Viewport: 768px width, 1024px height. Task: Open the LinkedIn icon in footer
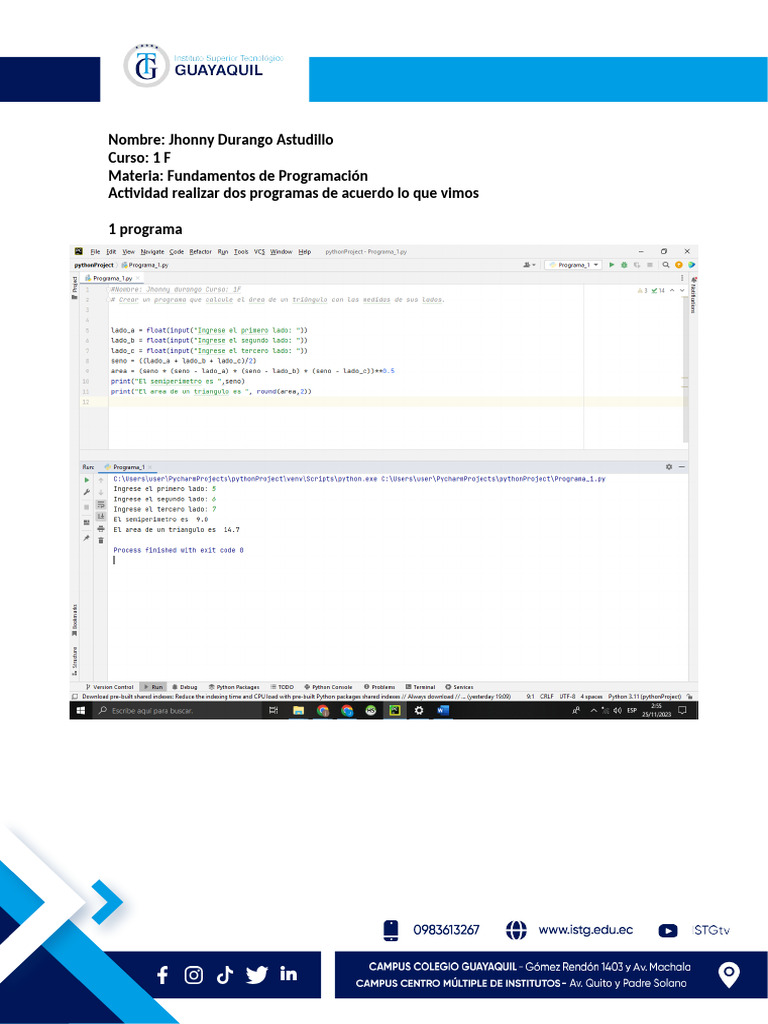[x=289, y=974]
